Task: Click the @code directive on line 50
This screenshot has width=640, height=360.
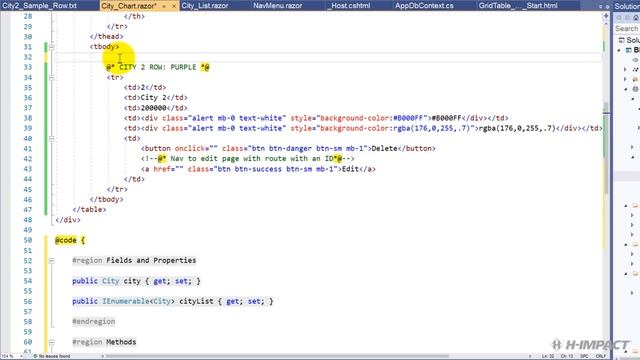Action: point(66,240)
